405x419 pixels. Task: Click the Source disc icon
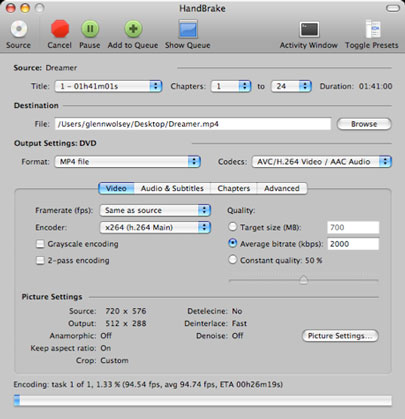click(x=19, y=29)
